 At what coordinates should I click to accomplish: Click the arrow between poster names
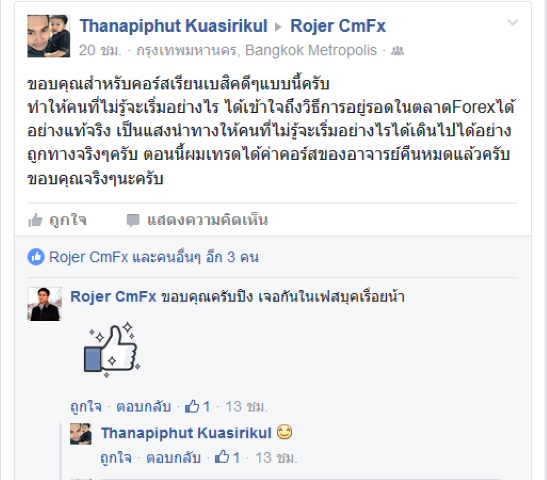pos(278,27)
